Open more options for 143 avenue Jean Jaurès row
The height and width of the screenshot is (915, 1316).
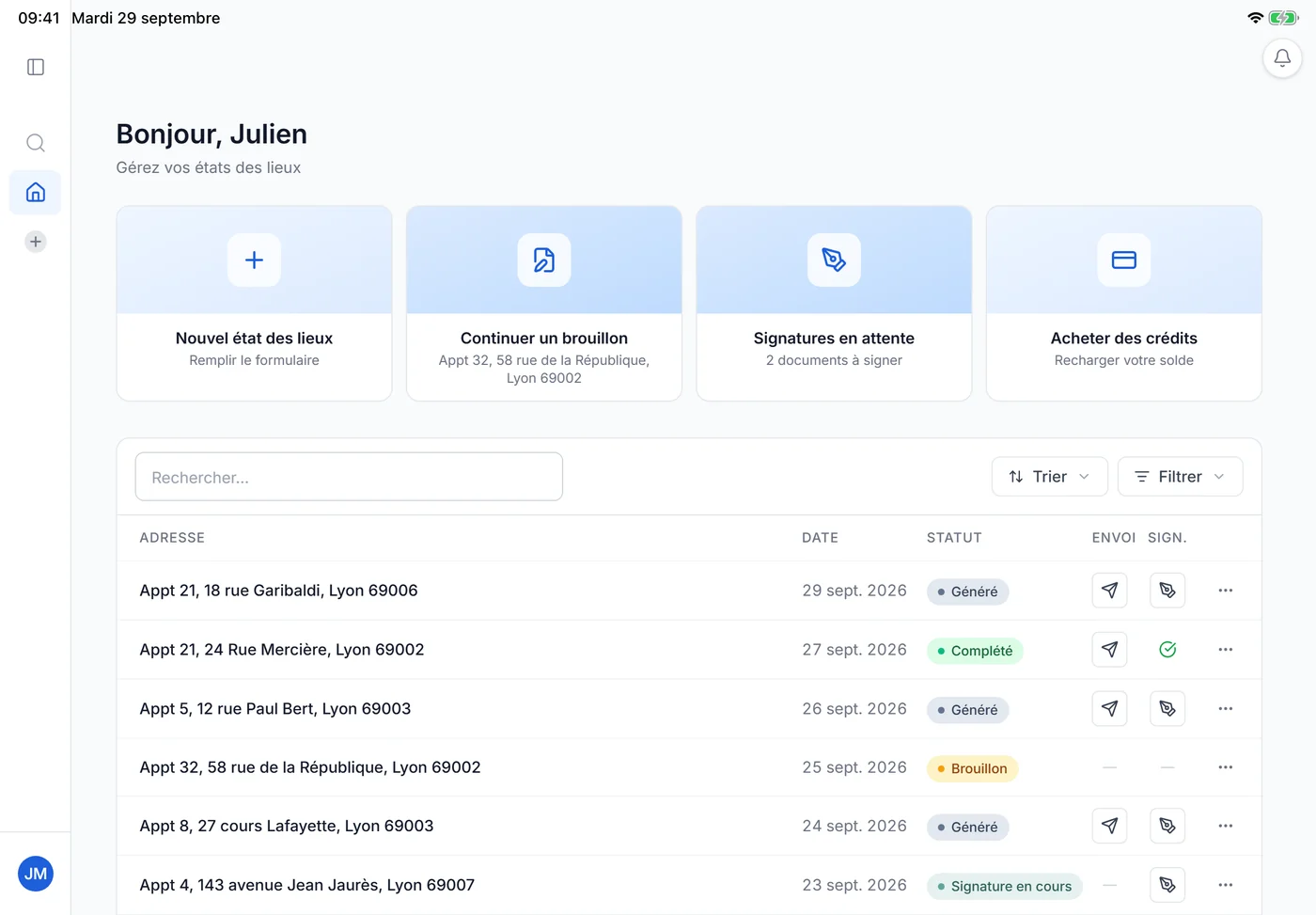coord(1226,885)
